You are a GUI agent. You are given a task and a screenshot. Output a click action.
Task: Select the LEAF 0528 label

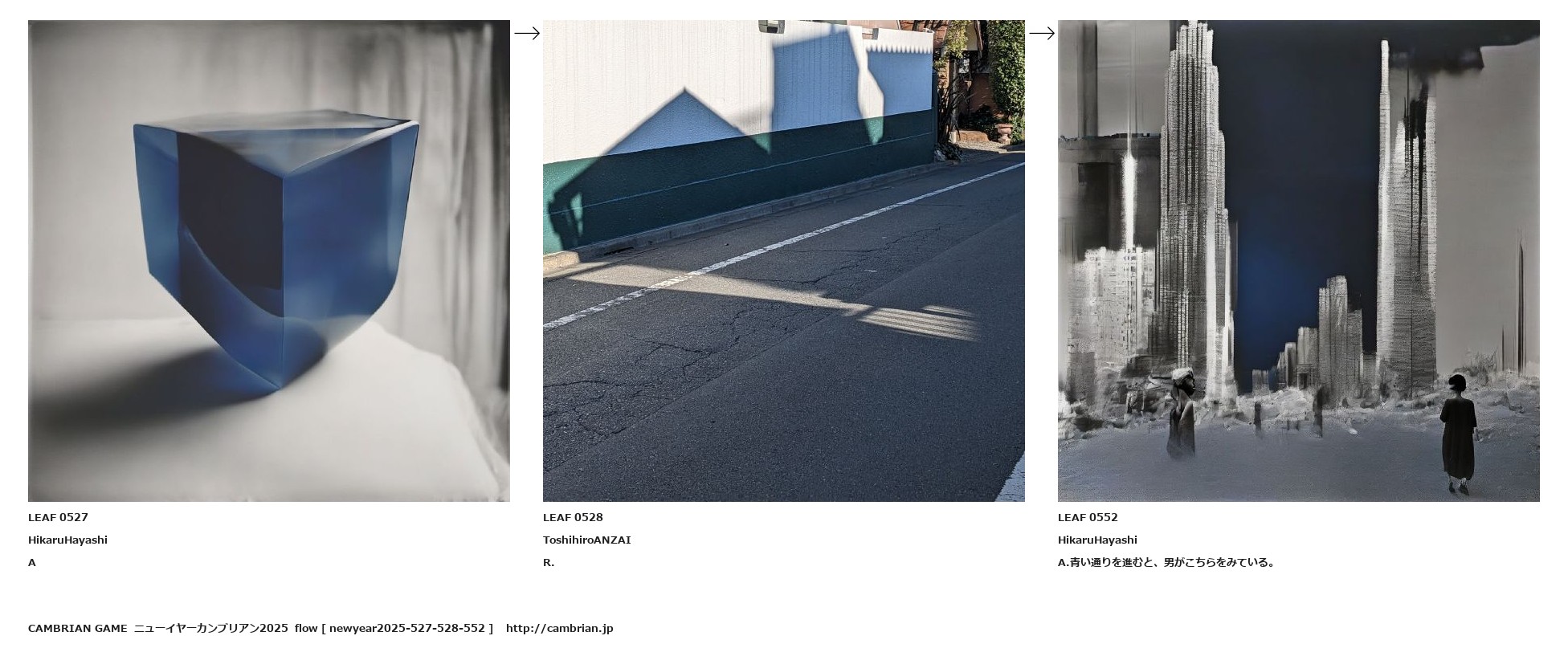573,517
